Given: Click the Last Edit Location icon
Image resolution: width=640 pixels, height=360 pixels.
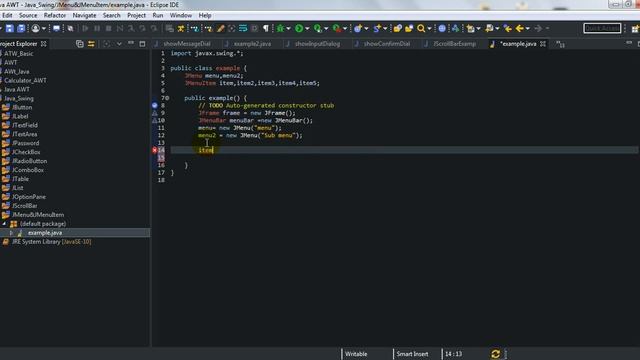Looking at the screenshot, I should coord(507,28).
